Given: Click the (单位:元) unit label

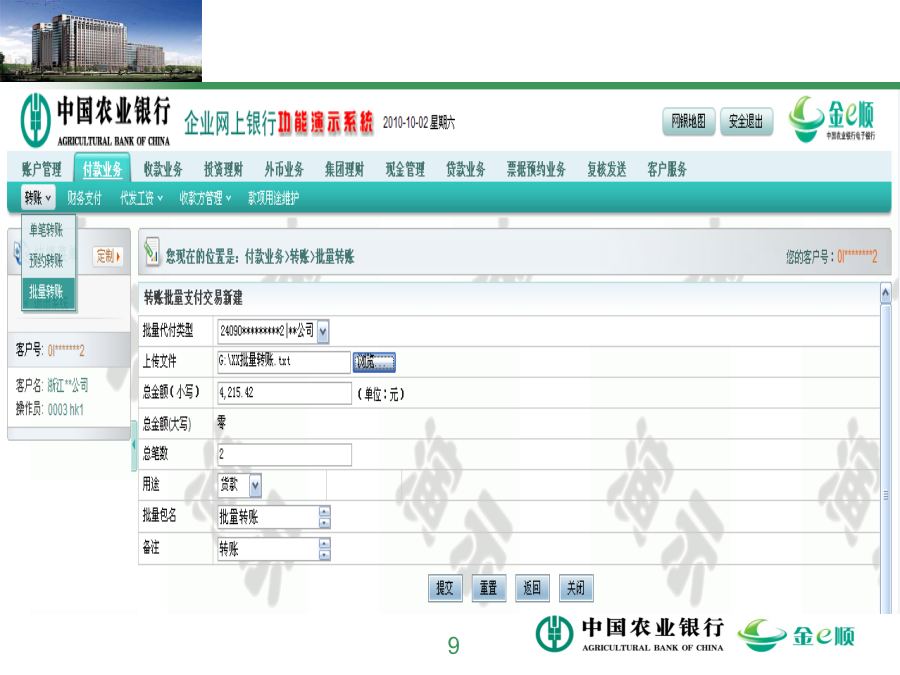Looking at the screenshot, I should point(381,394).
